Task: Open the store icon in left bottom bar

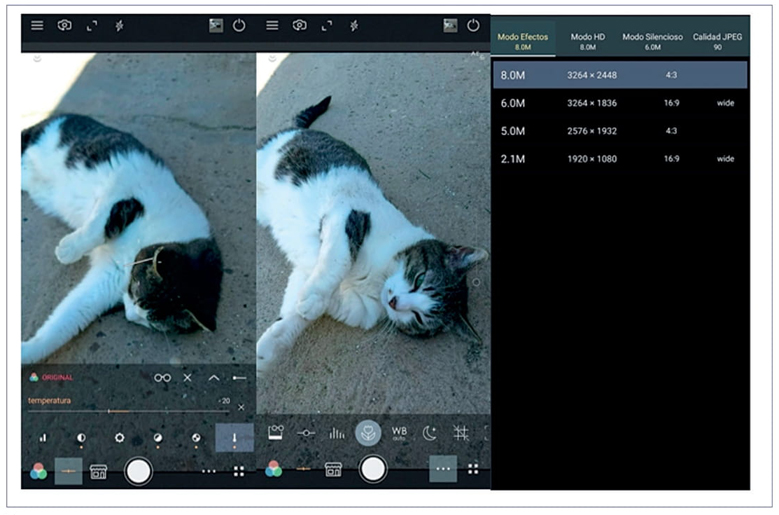Action: (x=98, y=470)
